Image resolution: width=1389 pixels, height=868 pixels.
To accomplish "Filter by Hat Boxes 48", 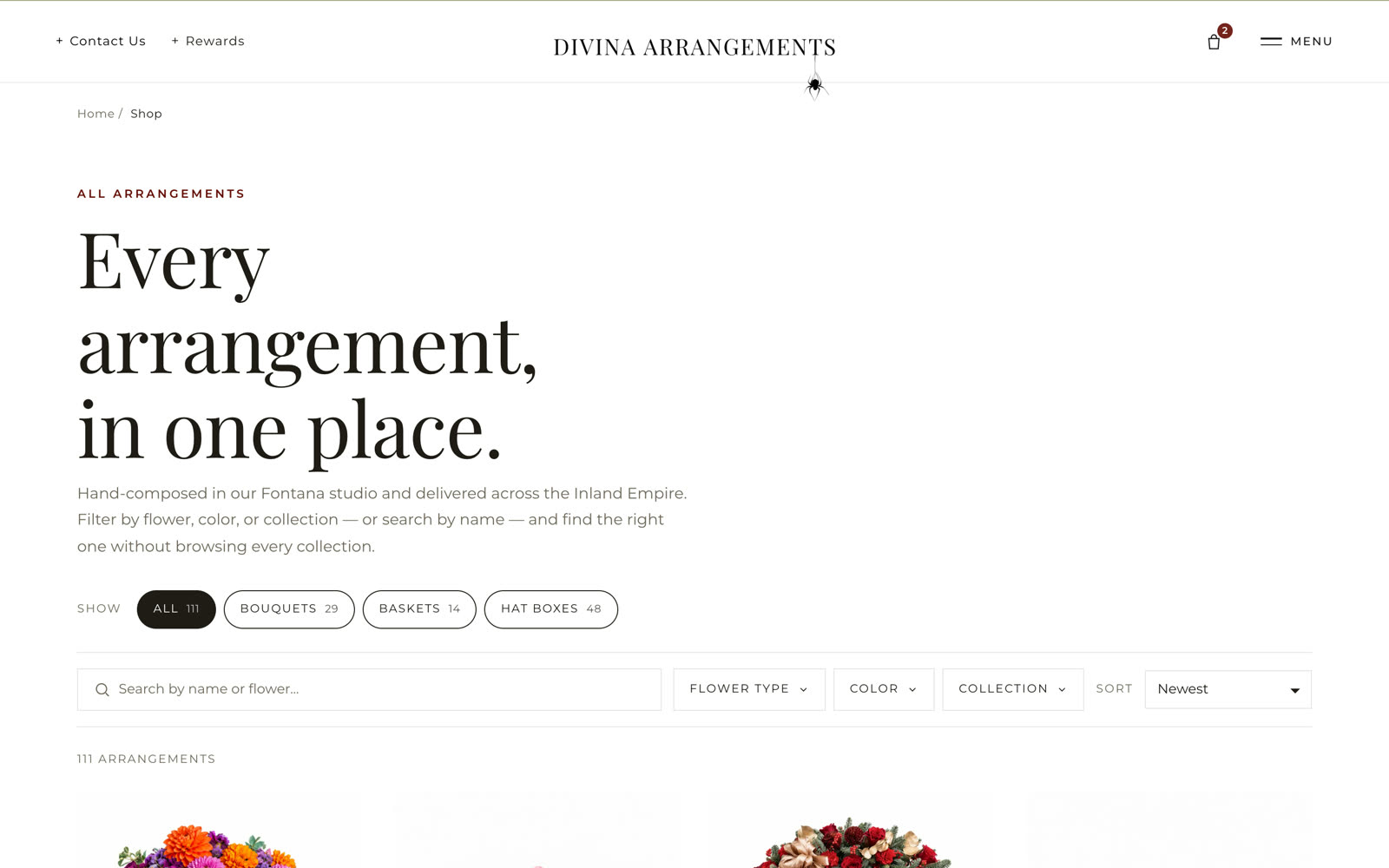I will pyautogui.click(x=551, y=609).
